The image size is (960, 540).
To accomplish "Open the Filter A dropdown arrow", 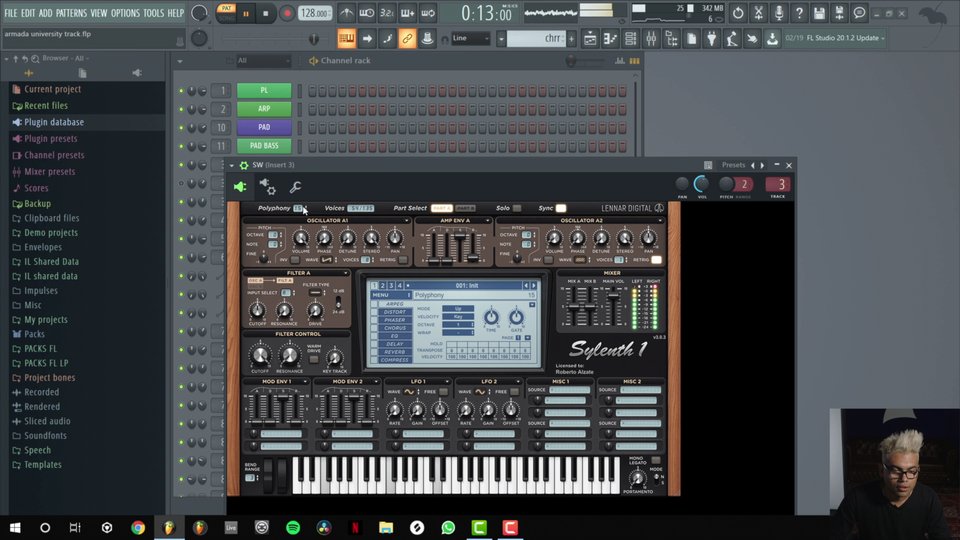I will point(345,273).
